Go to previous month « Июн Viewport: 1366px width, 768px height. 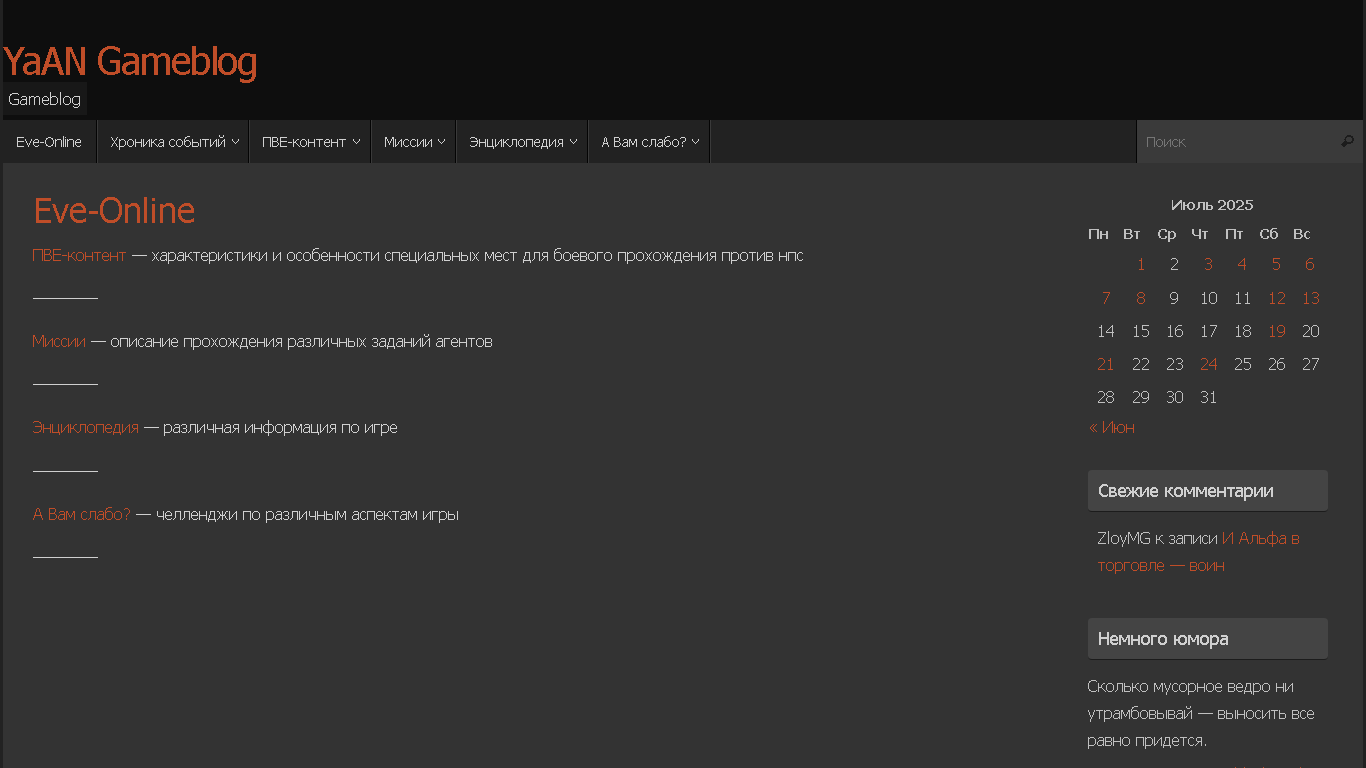[1111, 427]
